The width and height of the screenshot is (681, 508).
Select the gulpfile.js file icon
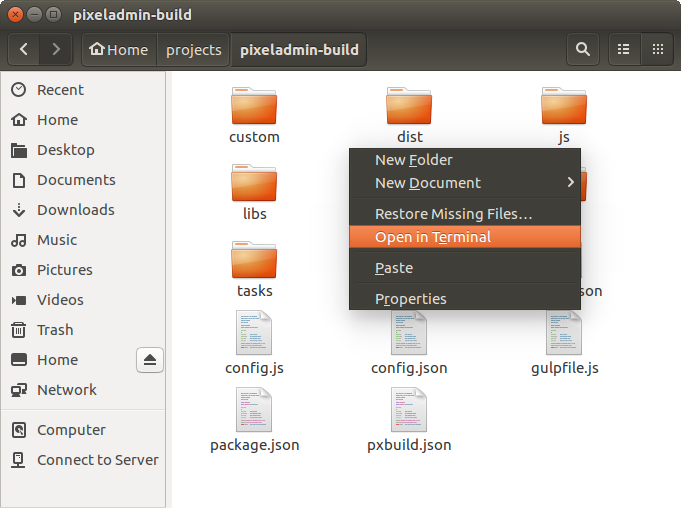tap(564, 334)
